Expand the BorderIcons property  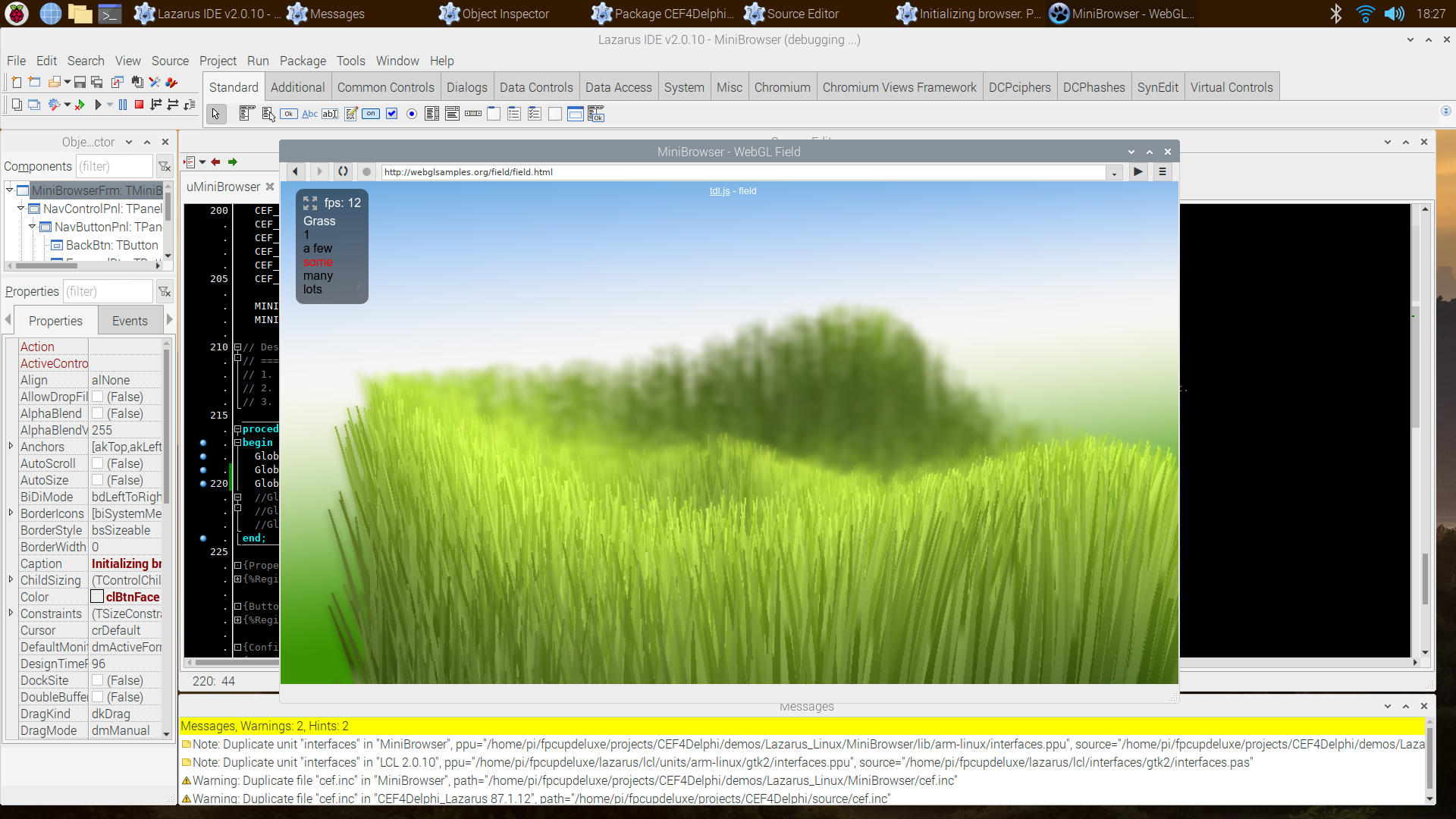click(11, 513)
